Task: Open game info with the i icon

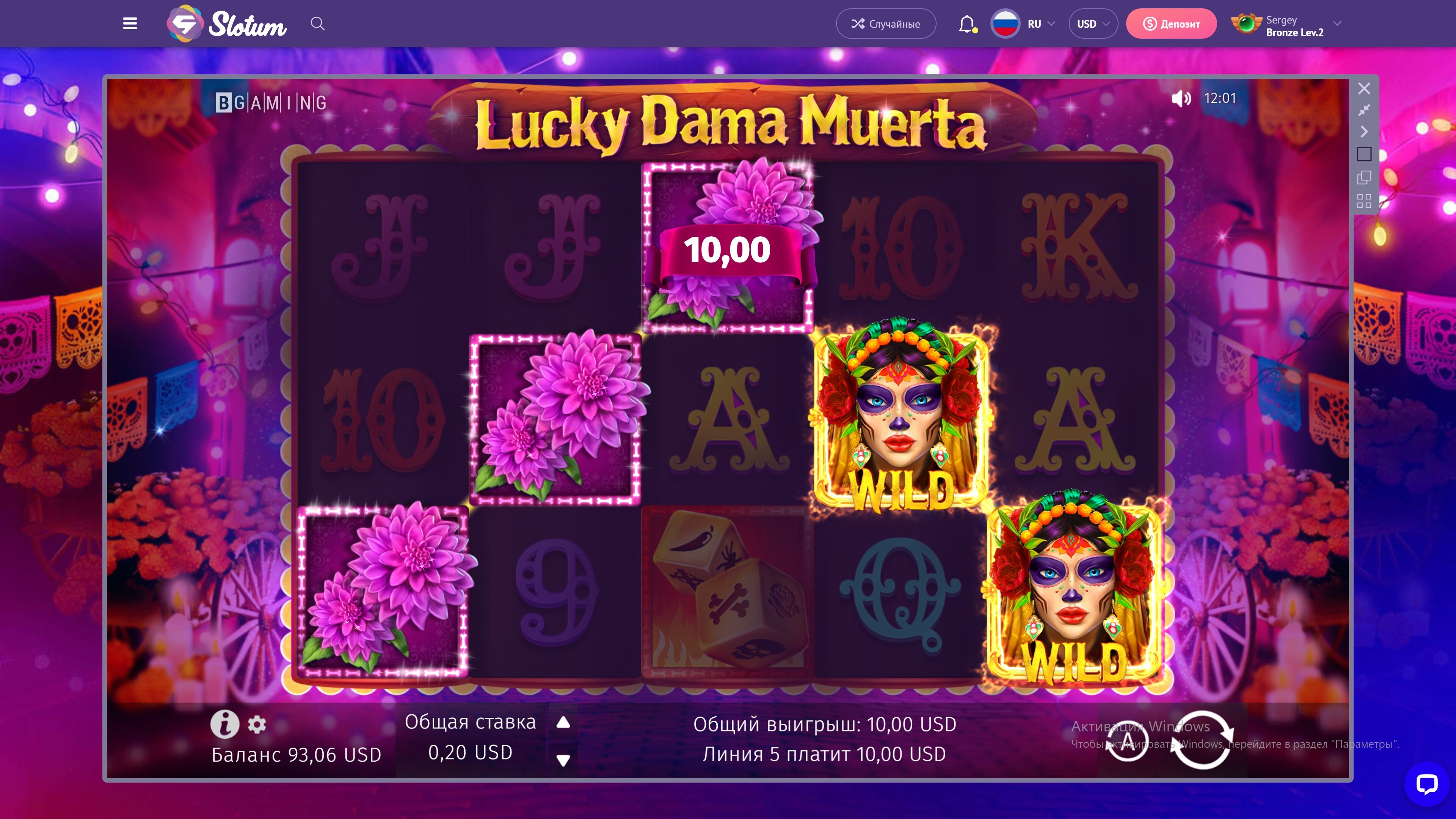Action: [224, 724]
